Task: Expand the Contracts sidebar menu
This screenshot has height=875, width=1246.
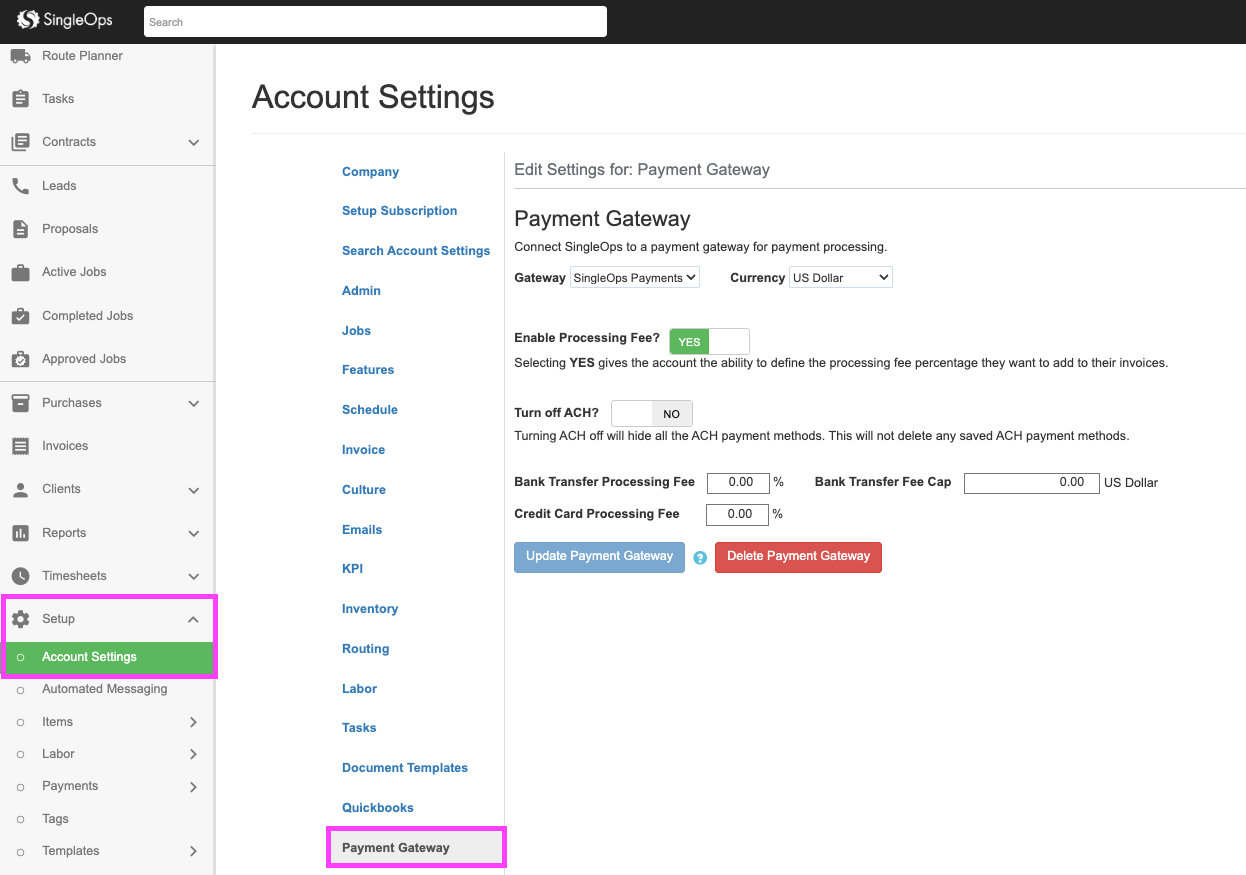Action: [194, 142]
